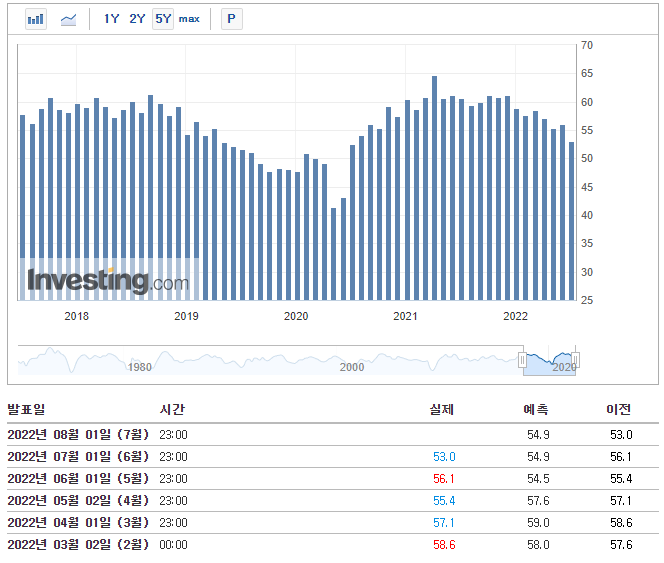Select the 5Y time range
This screenshot has width=664, height=563.
click(163, 19)
